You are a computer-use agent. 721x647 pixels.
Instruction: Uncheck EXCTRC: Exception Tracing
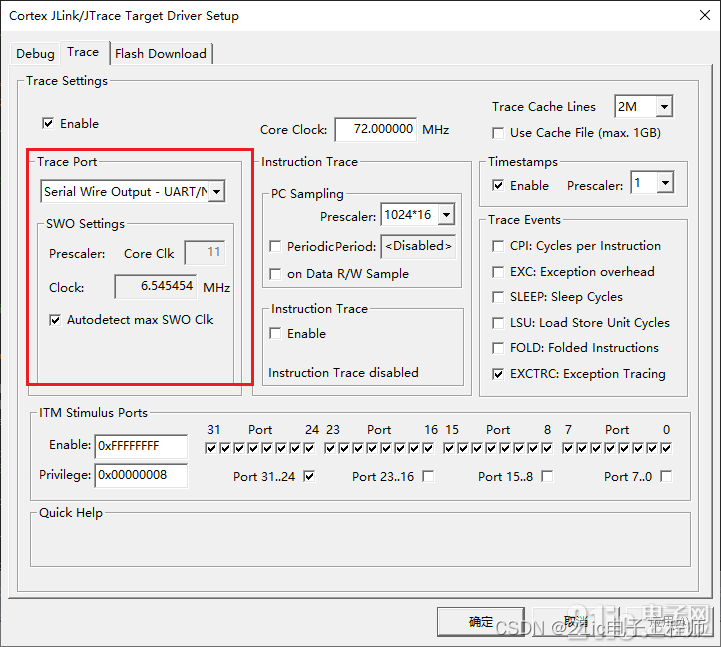pos(498,374)
